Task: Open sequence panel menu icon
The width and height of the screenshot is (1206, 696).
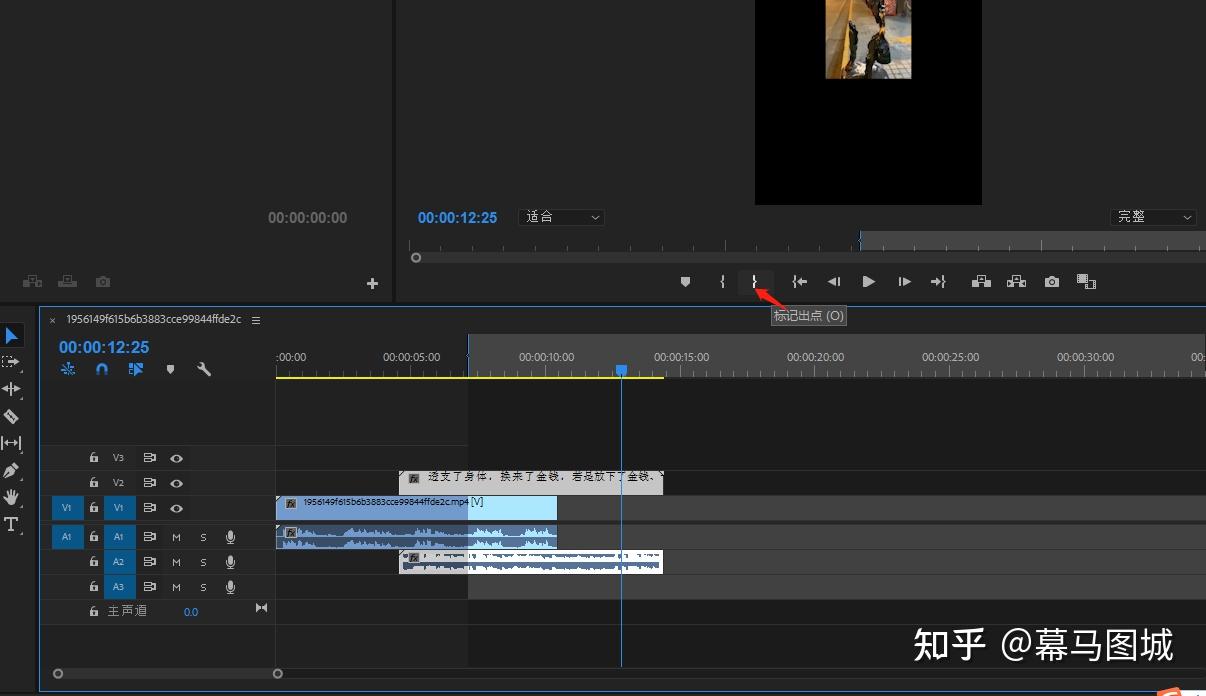Action: pyautogui.click(x=256, y=320)
